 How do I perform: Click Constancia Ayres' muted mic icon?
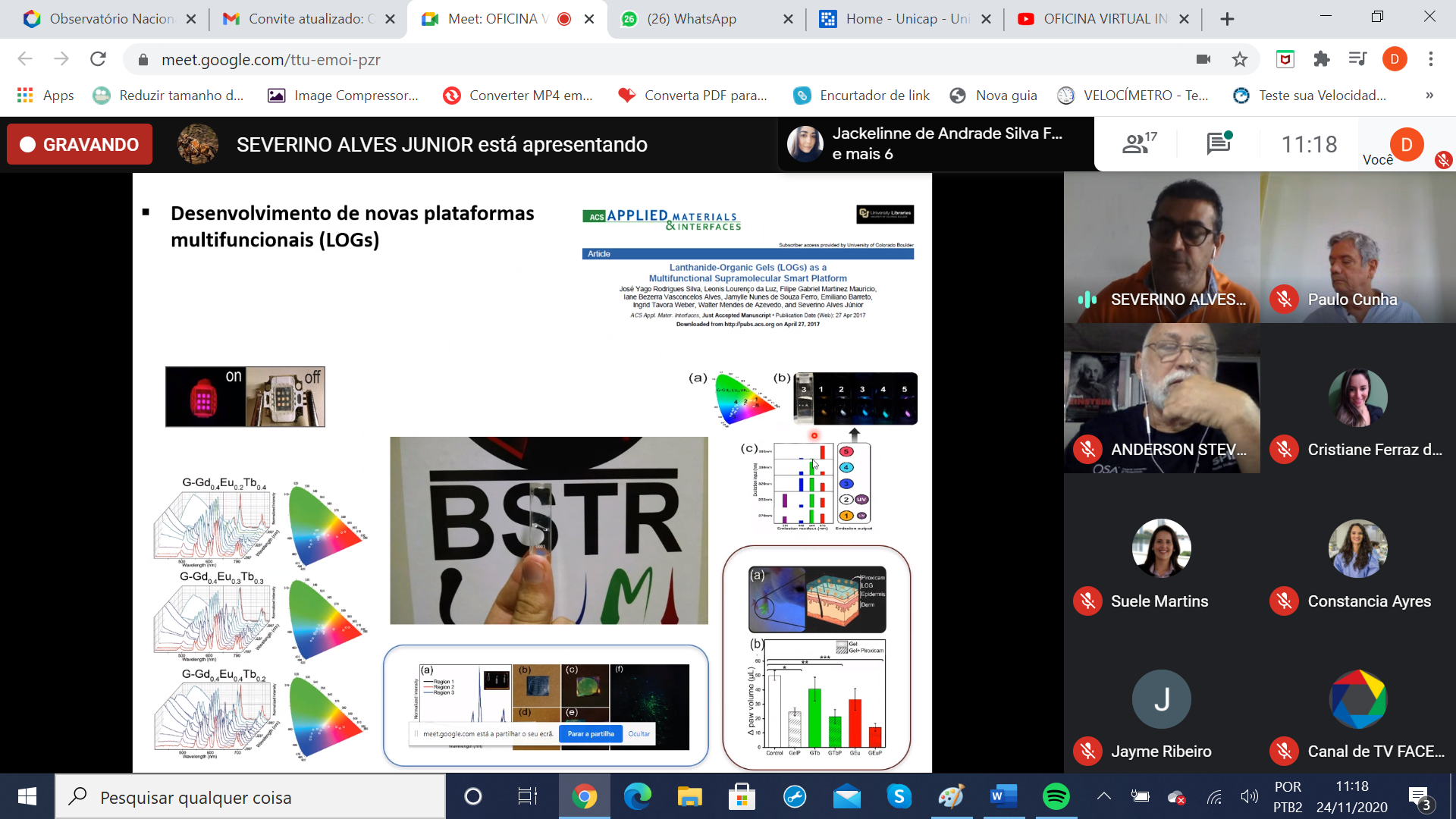pos(1284,601)
